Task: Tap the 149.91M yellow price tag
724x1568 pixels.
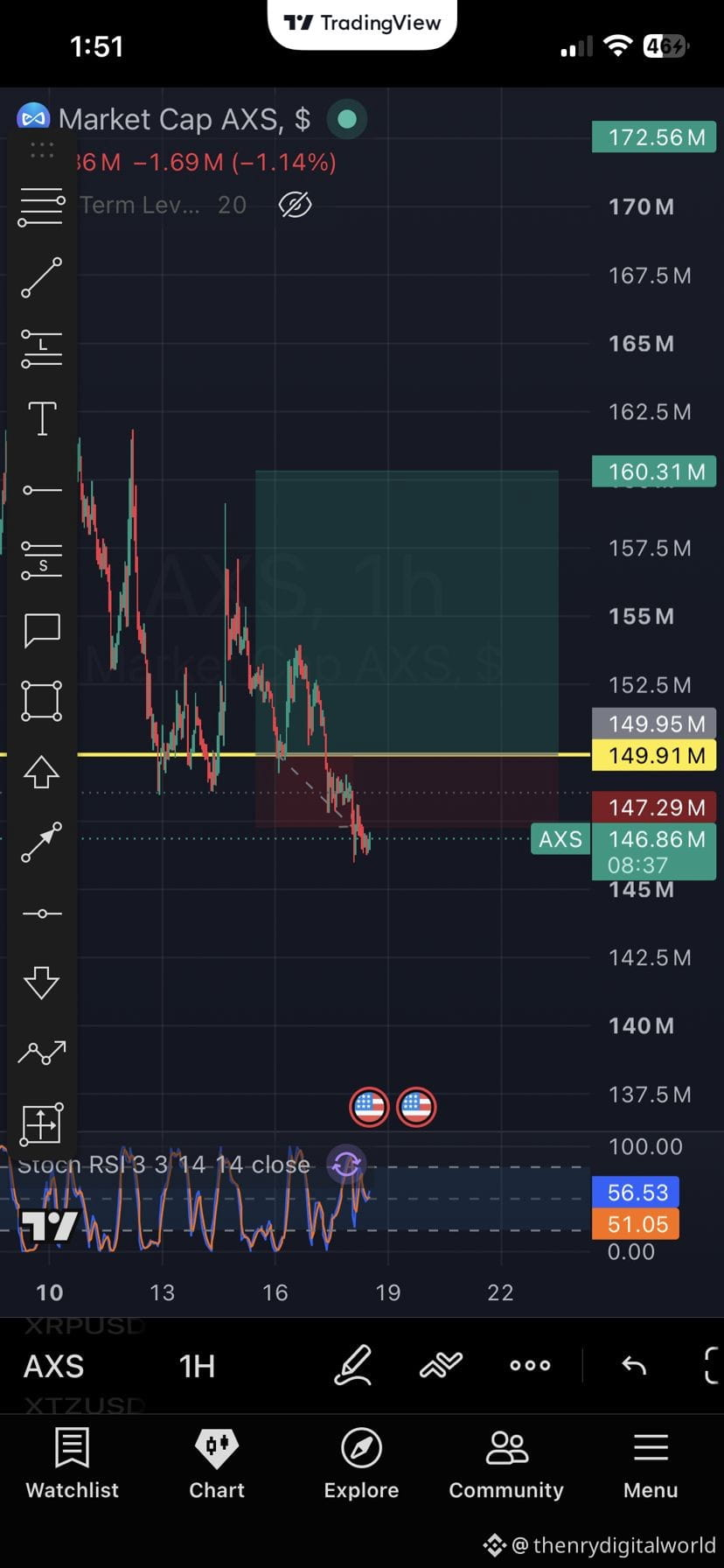Action: (654, 755)
